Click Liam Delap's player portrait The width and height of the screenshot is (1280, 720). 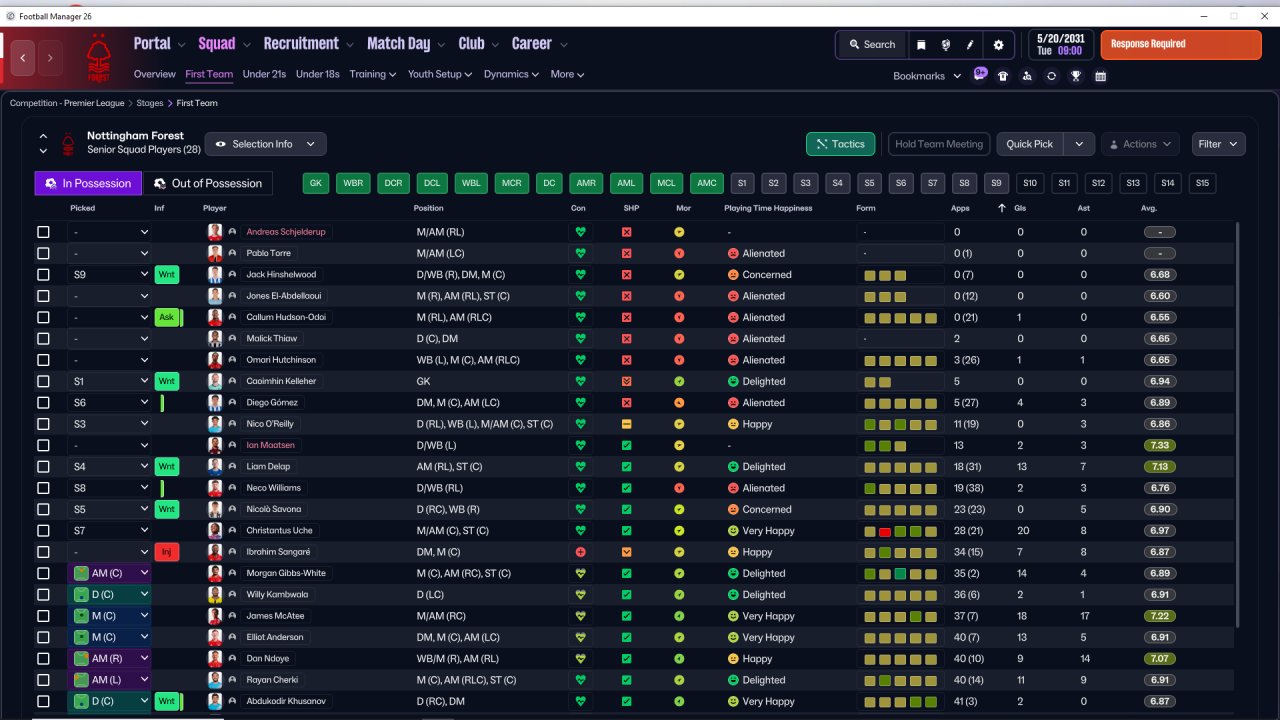[x=215, y=466]
